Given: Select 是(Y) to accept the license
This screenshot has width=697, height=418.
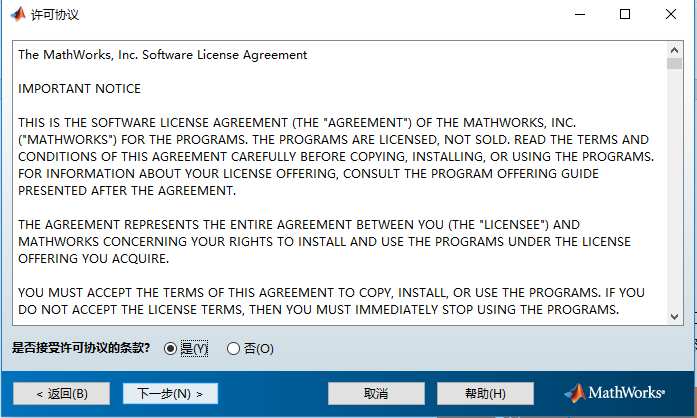Looking at the screenshot, I should [x=170, y=349].
